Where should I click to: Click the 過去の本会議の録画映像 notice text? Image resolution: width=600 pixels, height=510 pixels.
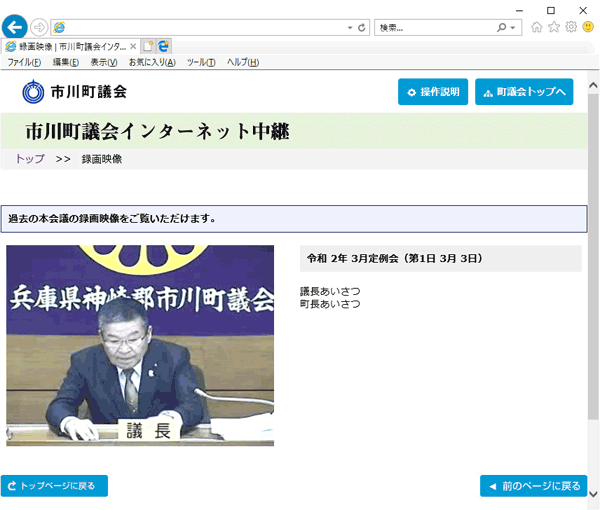pos(111,219)
